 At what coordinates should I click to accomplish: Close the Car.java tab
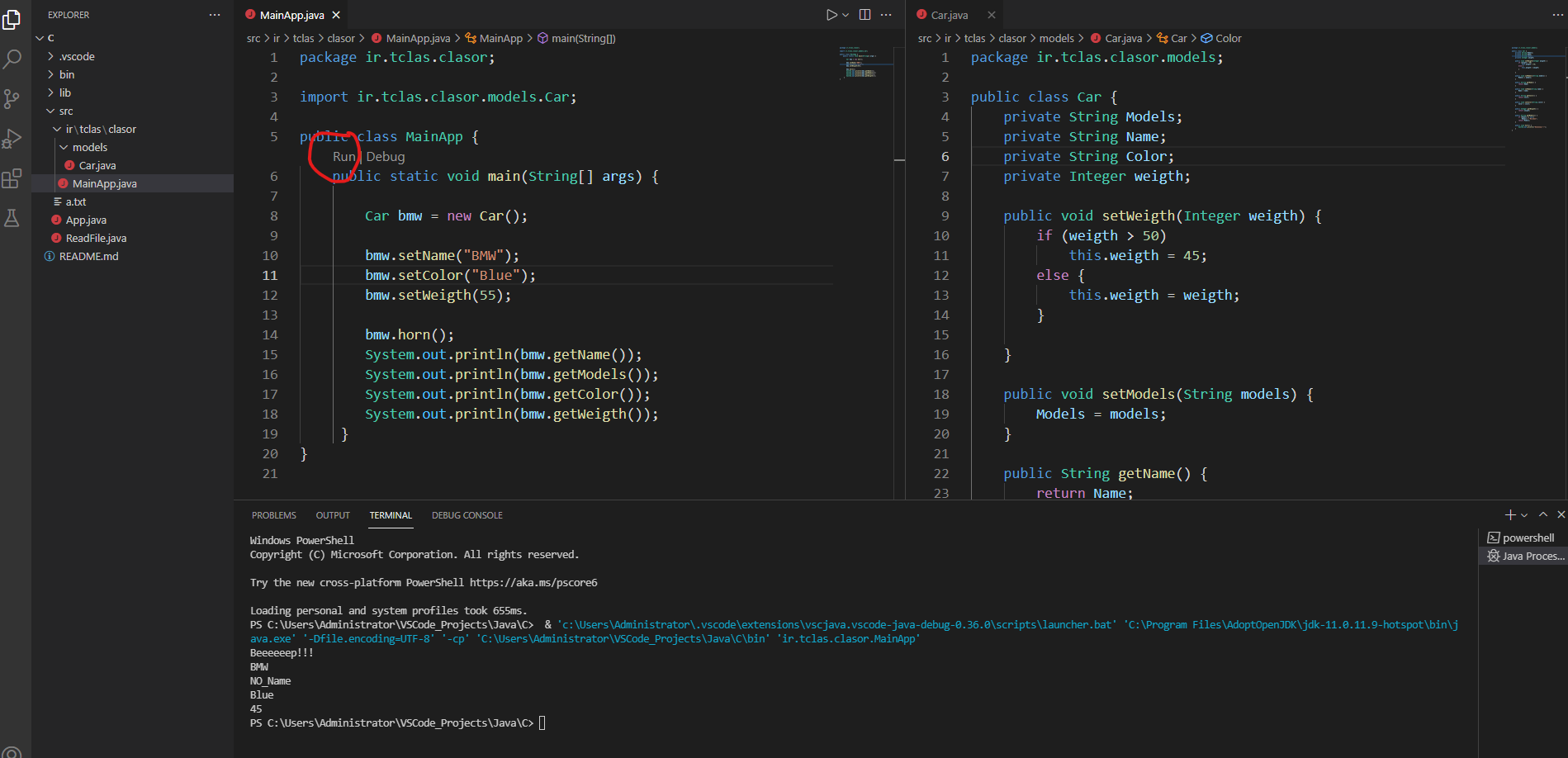[x=992, y=15]
